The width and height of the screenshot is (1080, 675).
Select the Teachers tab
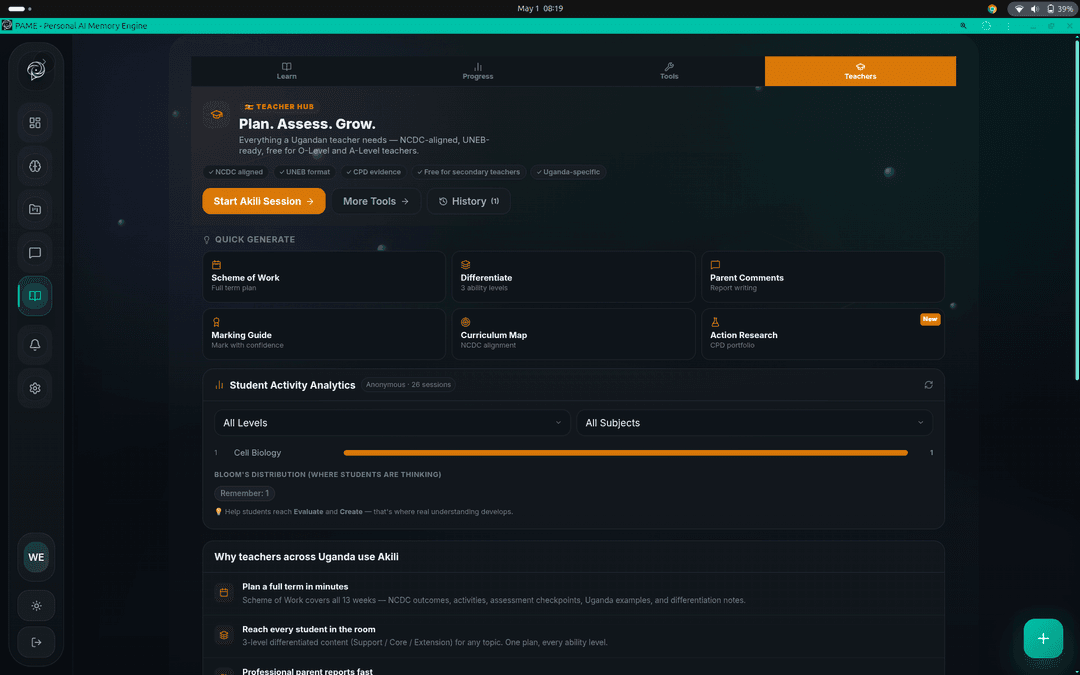tap(860, 71)
